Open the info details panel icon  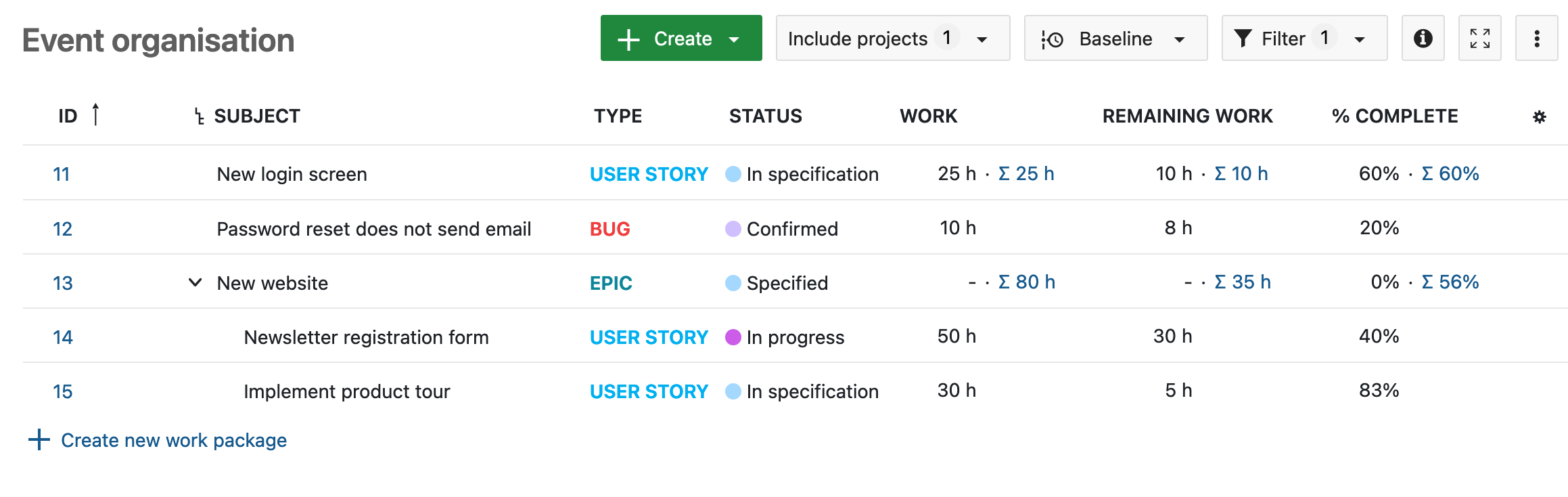coord(1423,39)
